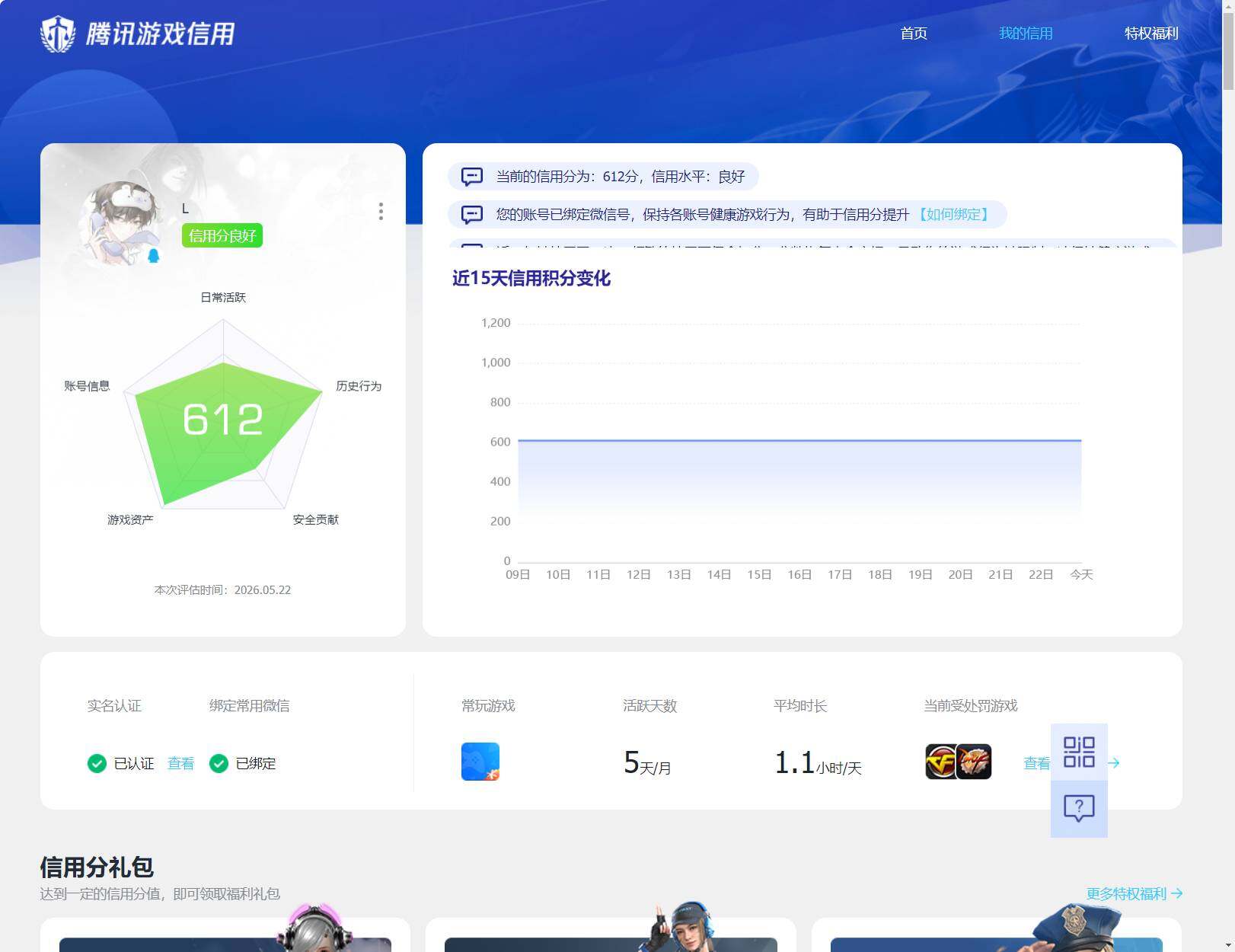Click the arrow icon after punished games 查看
1235x952 pixels.
[1113, 763]
